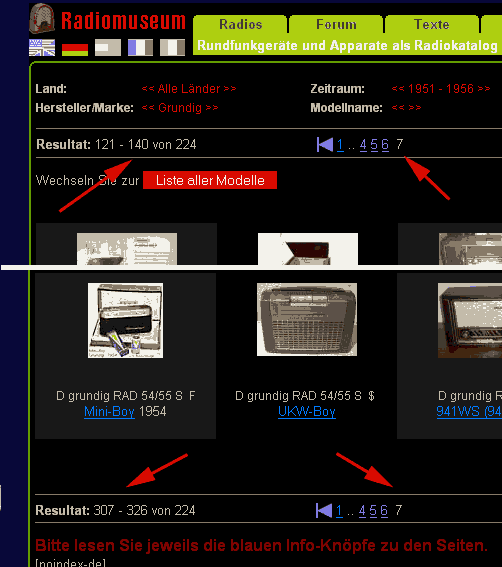
Task: Open the Forum tab
Action: click(336, 25)
